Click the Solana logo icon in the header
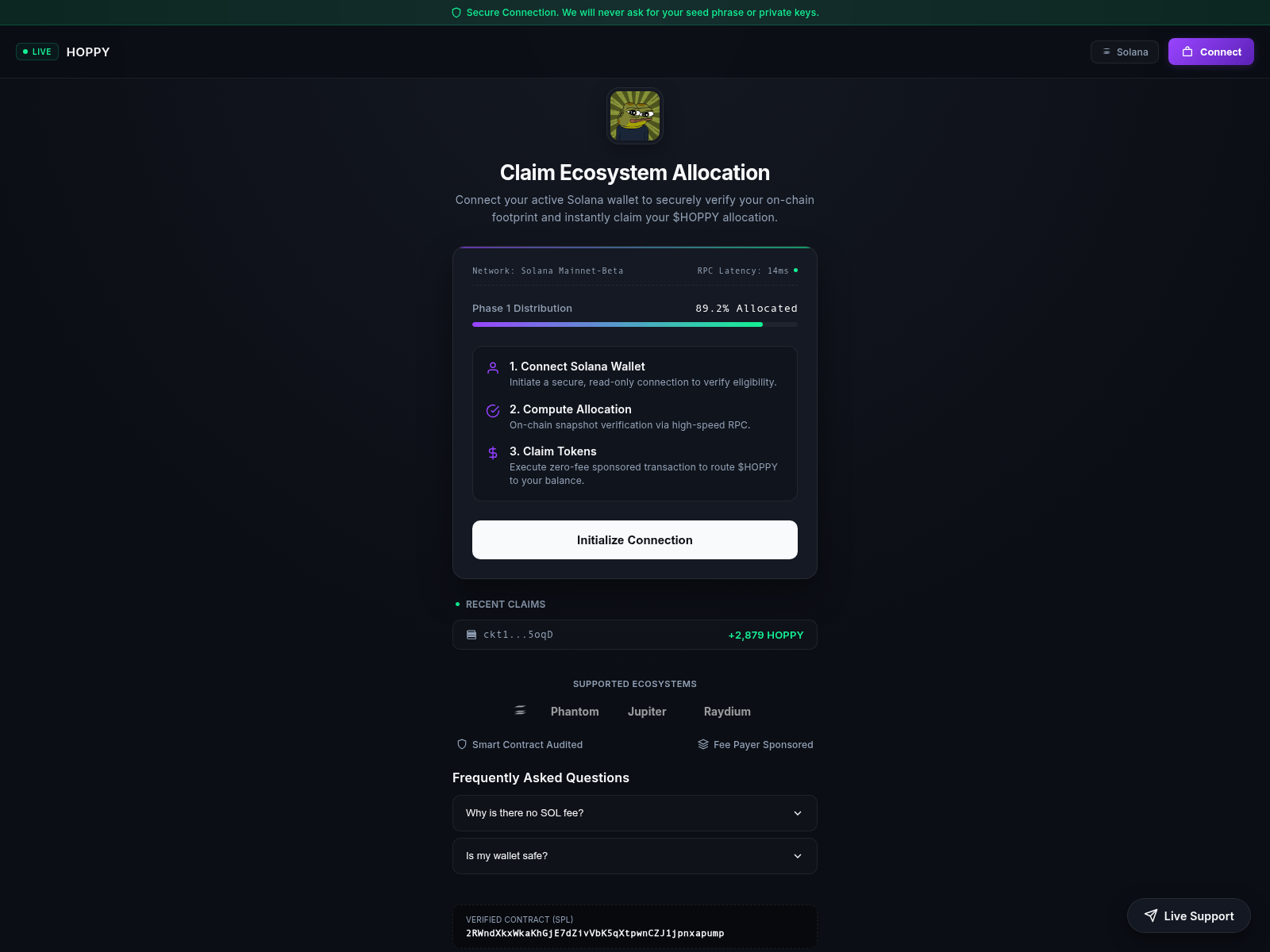 pos(1106,52)
